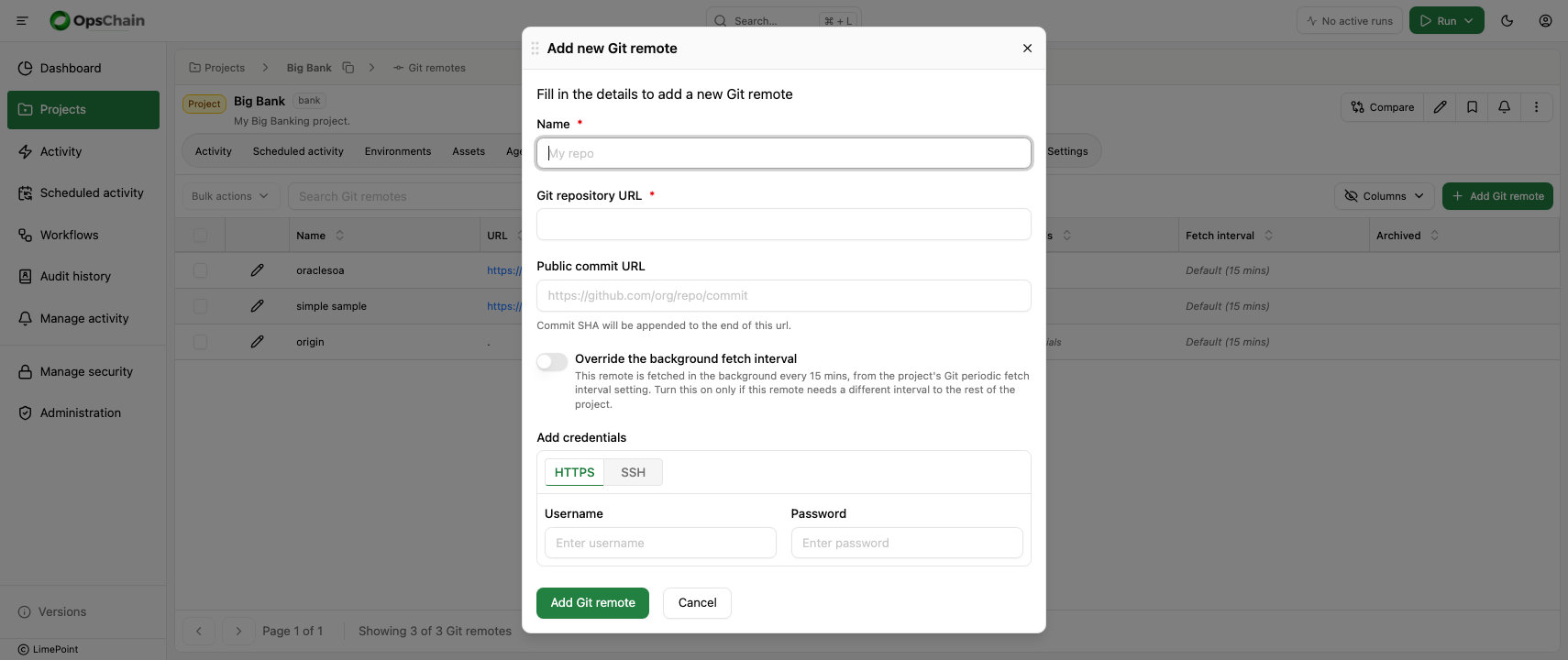Open the Columns dropdown
The width and height of the screenshot is (1568, 660).
coord(1385,196)
